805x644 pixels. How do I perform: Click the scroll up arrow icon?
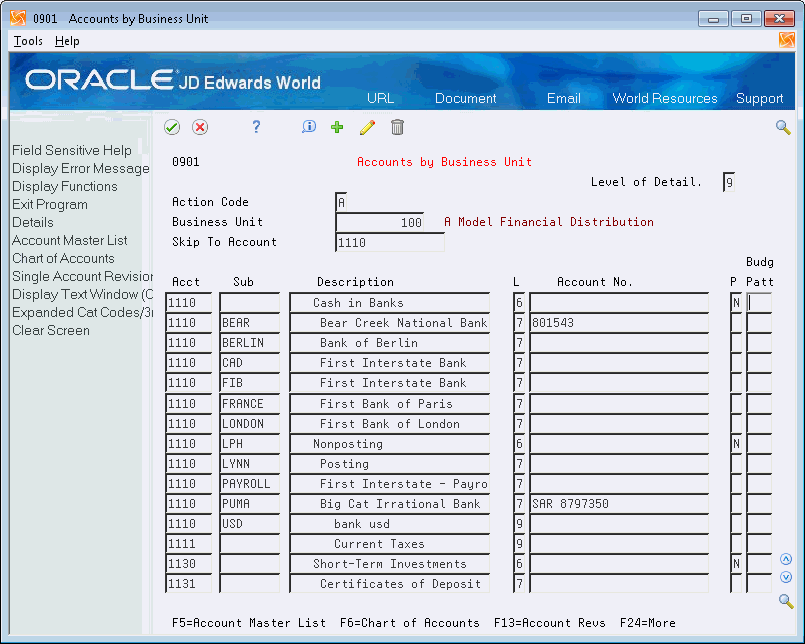tap(785, 559)
